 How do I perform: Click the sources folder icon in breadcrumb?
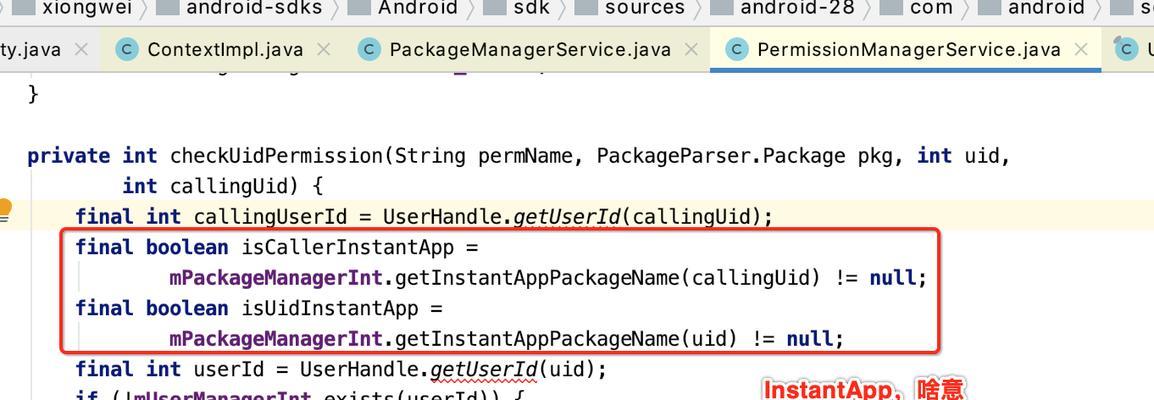tap(586, 8)
